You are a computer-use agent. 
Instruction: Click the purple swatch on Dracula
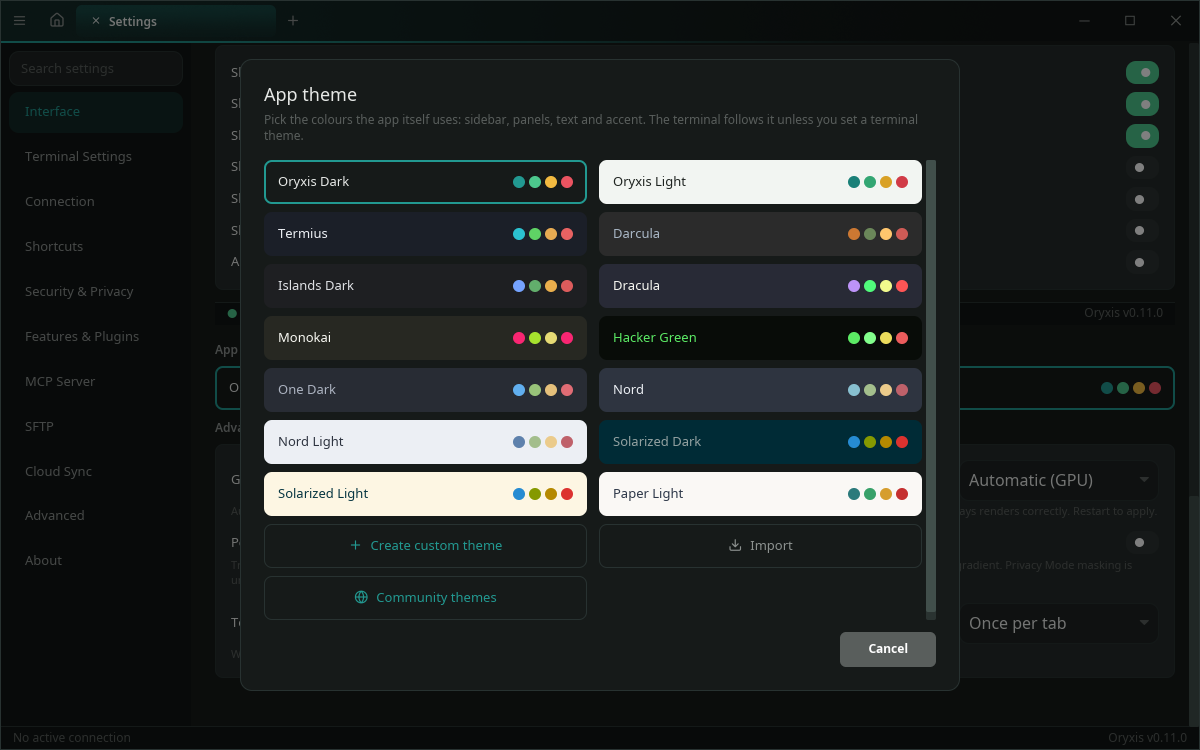pos(854,286)
